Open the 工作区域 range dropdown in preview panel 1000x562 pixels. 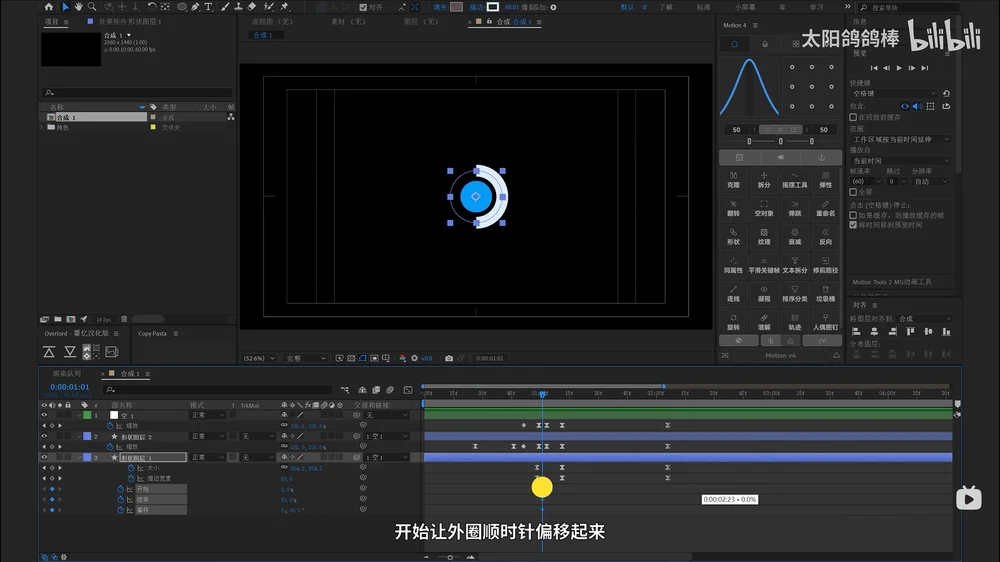(x=901, y=139)
